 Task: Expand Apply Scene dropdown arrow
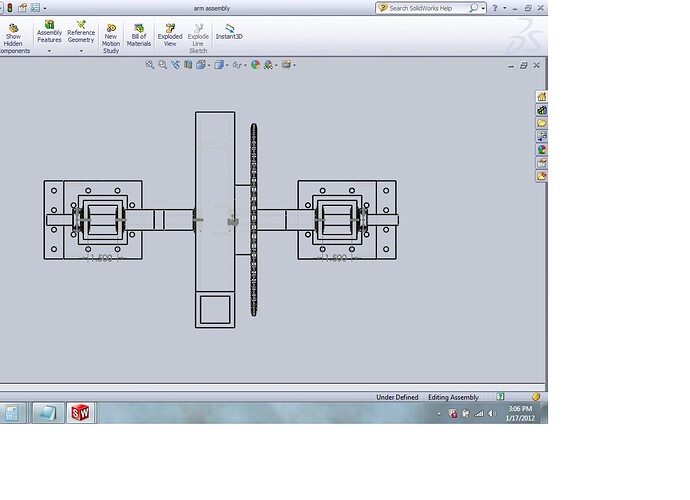(276, 65)
